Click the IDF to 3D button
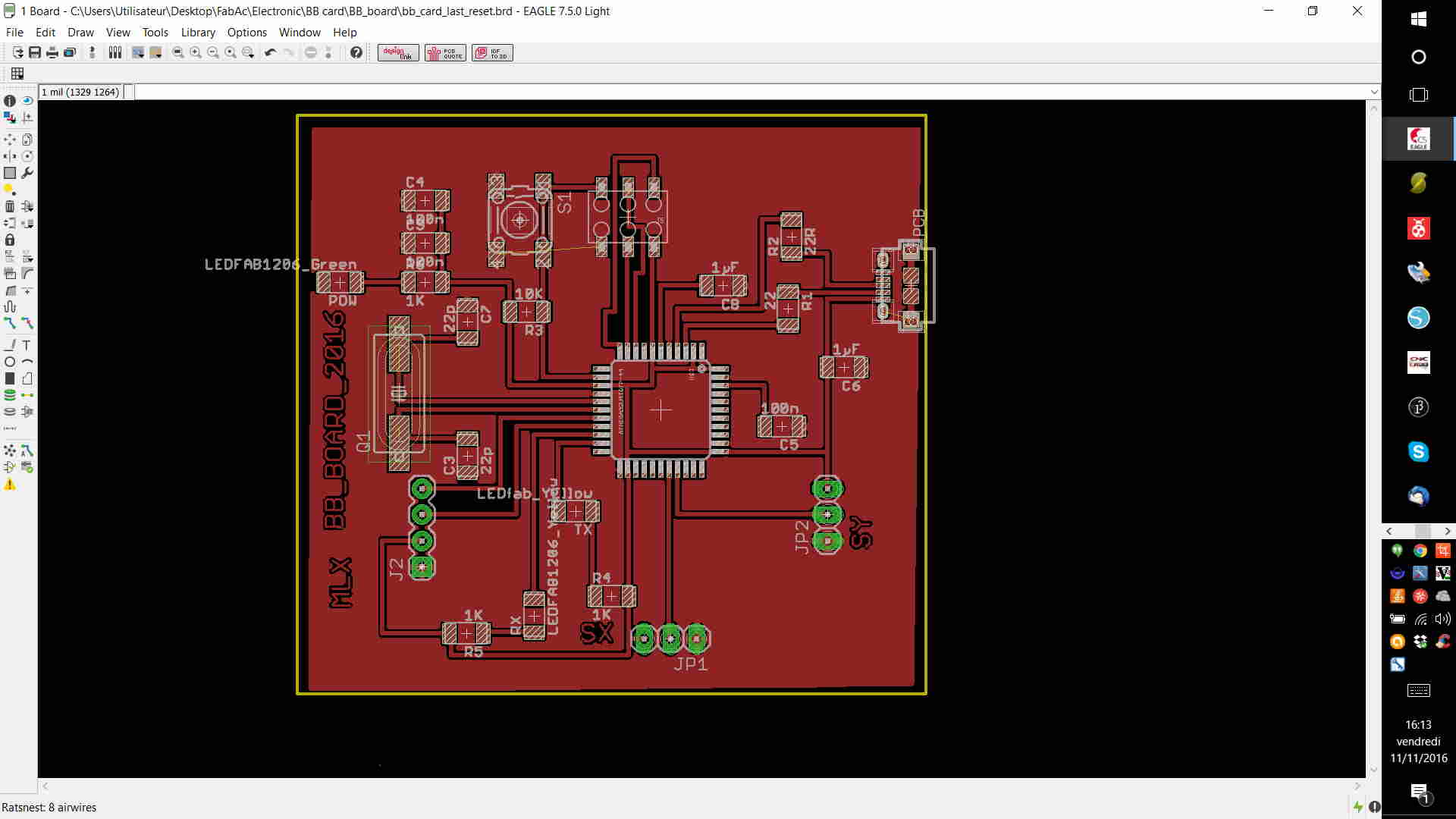The height and width of the screenshot is (819, 1456). coord(492,52)
